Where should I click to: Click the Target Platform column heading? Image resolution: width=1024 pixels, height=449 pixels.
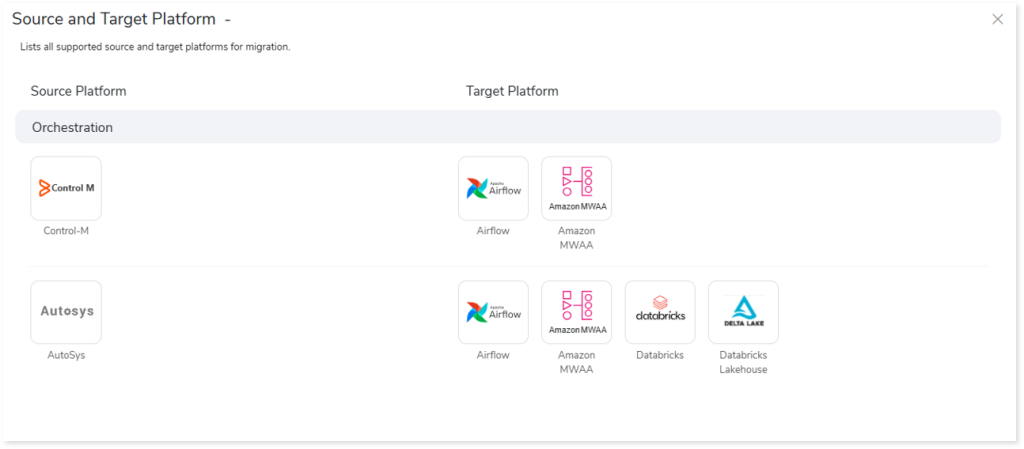pyautogui.click(x=512, y=91)
